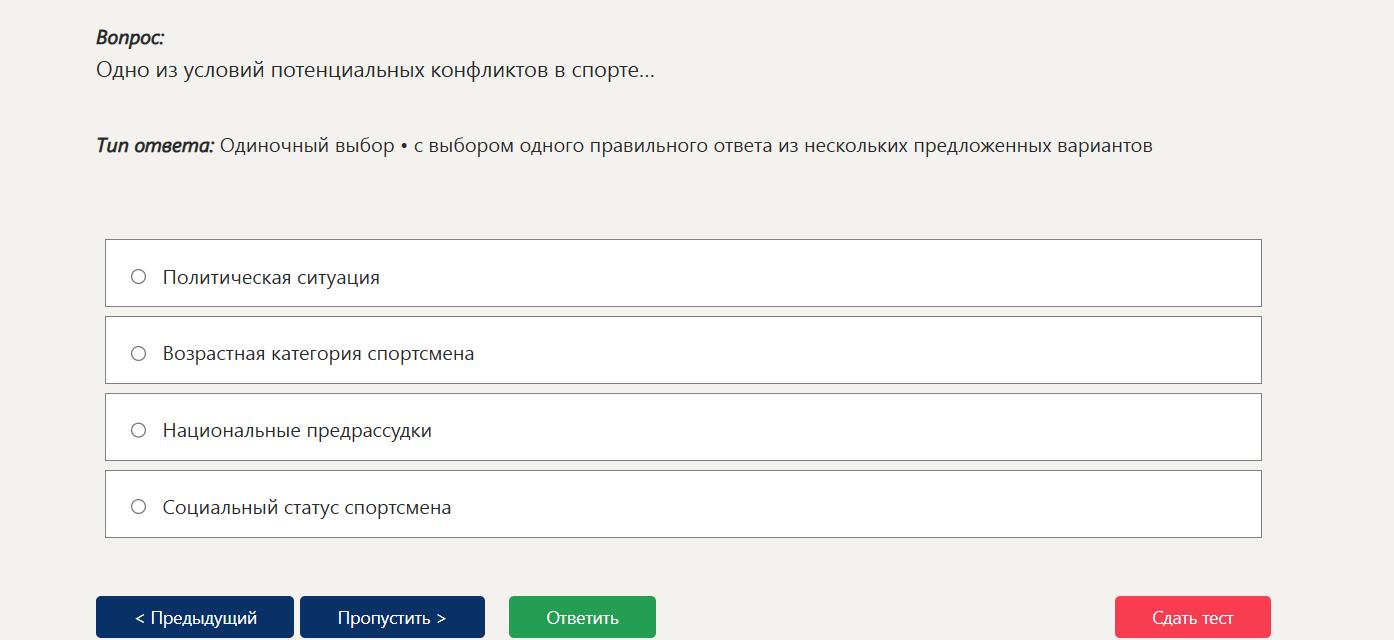Image resolution: width=1394 pixels, height=640 pixels.
Task: Click the Национальные предрассудки option text
Action: [297, 431]
